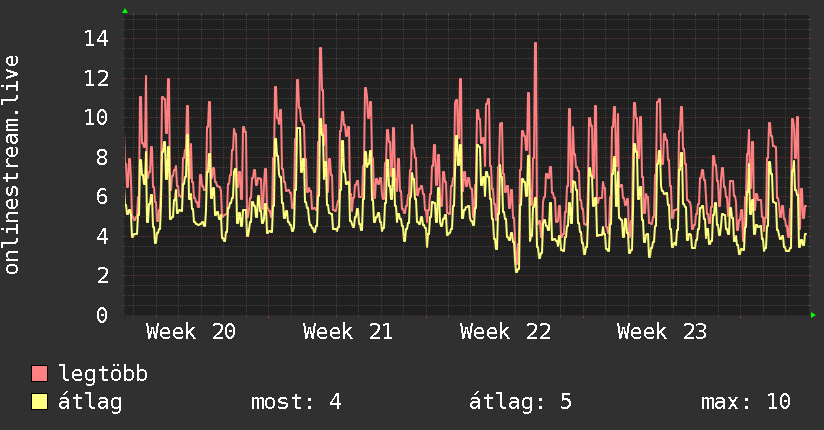
Task: Click the 12 y-axis tick label
Action: tap(96, 78)
